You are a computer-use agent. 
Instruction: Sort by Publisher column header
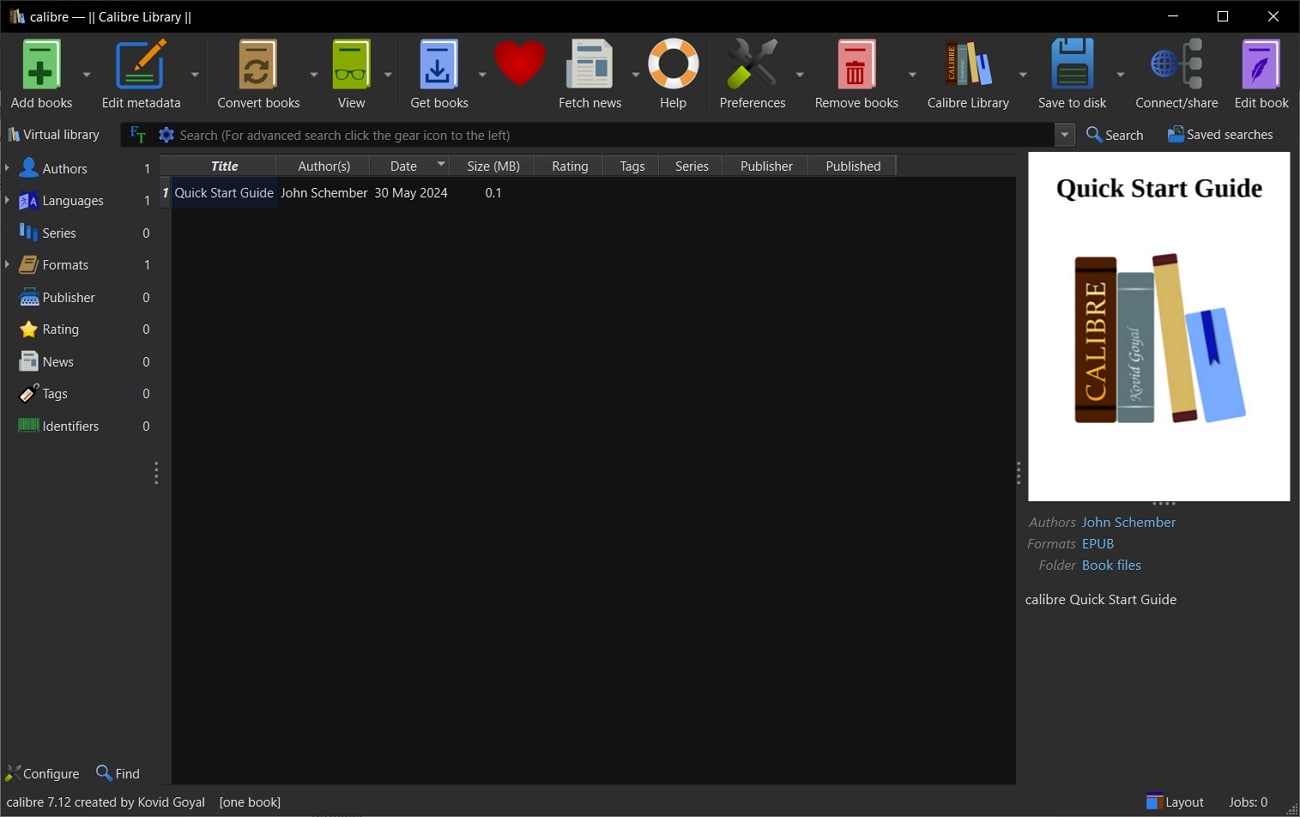tap(766, 166)
